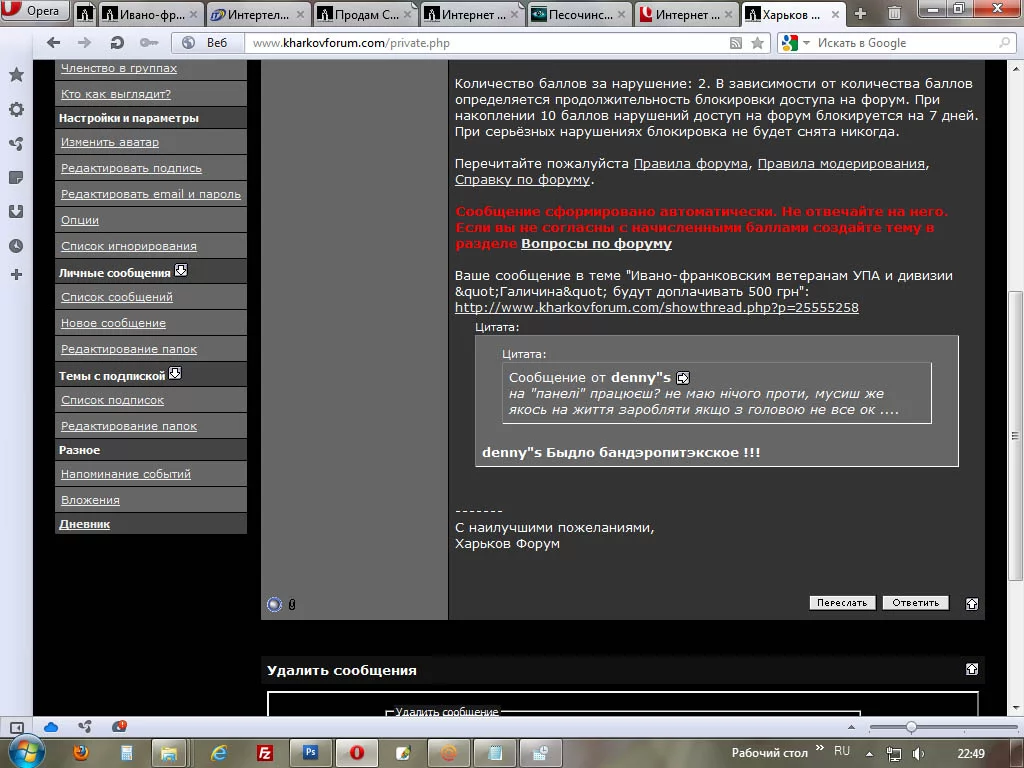This screenshot has height=768, width=1024.
Task: Open the Opera Link cloud icon
Action: [x=51, y=727]
